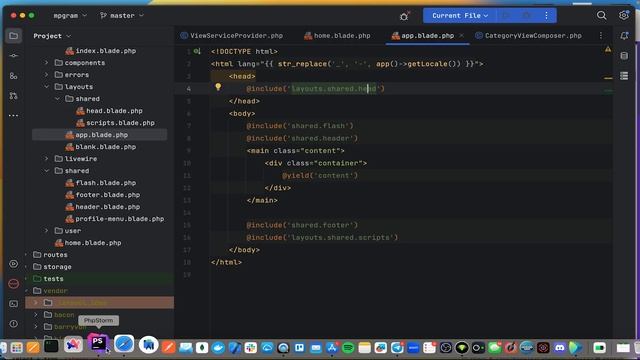Viewport: 640px width, 360px height.
Task: Open Discord from the Dock
Action: pos(560,347)
